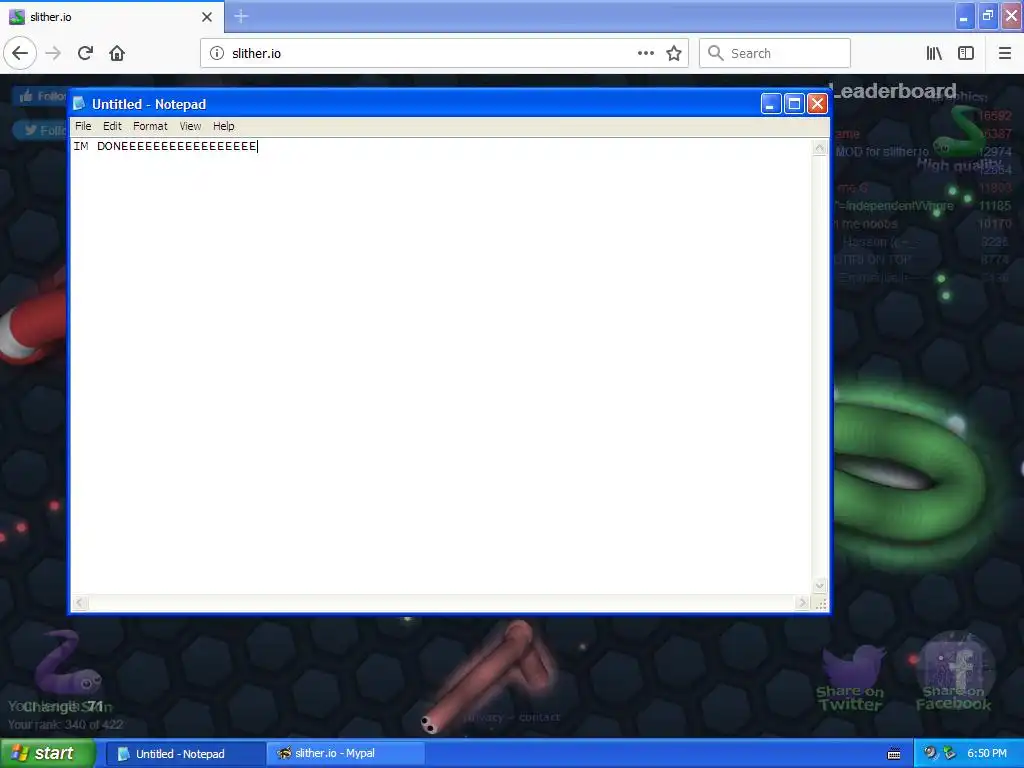
Task: Maximize the Notepad window
Action: (x=794, y=104)
